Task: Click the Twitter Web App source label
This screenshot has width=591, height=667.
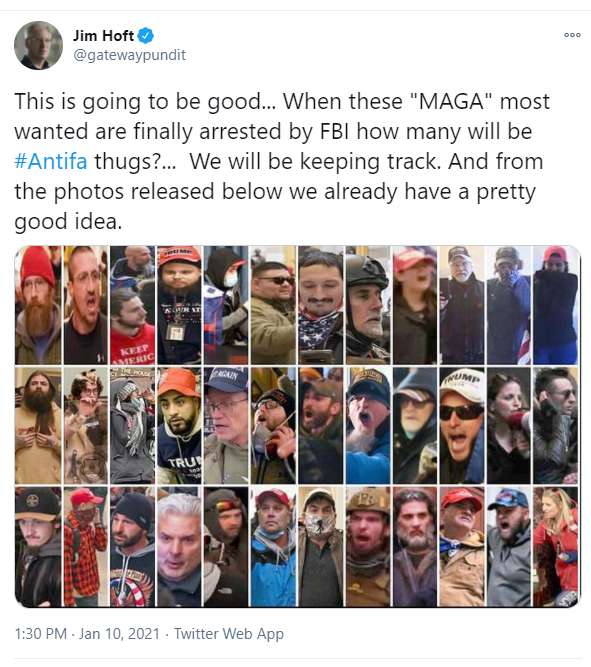Action: [x=228, y=633]
